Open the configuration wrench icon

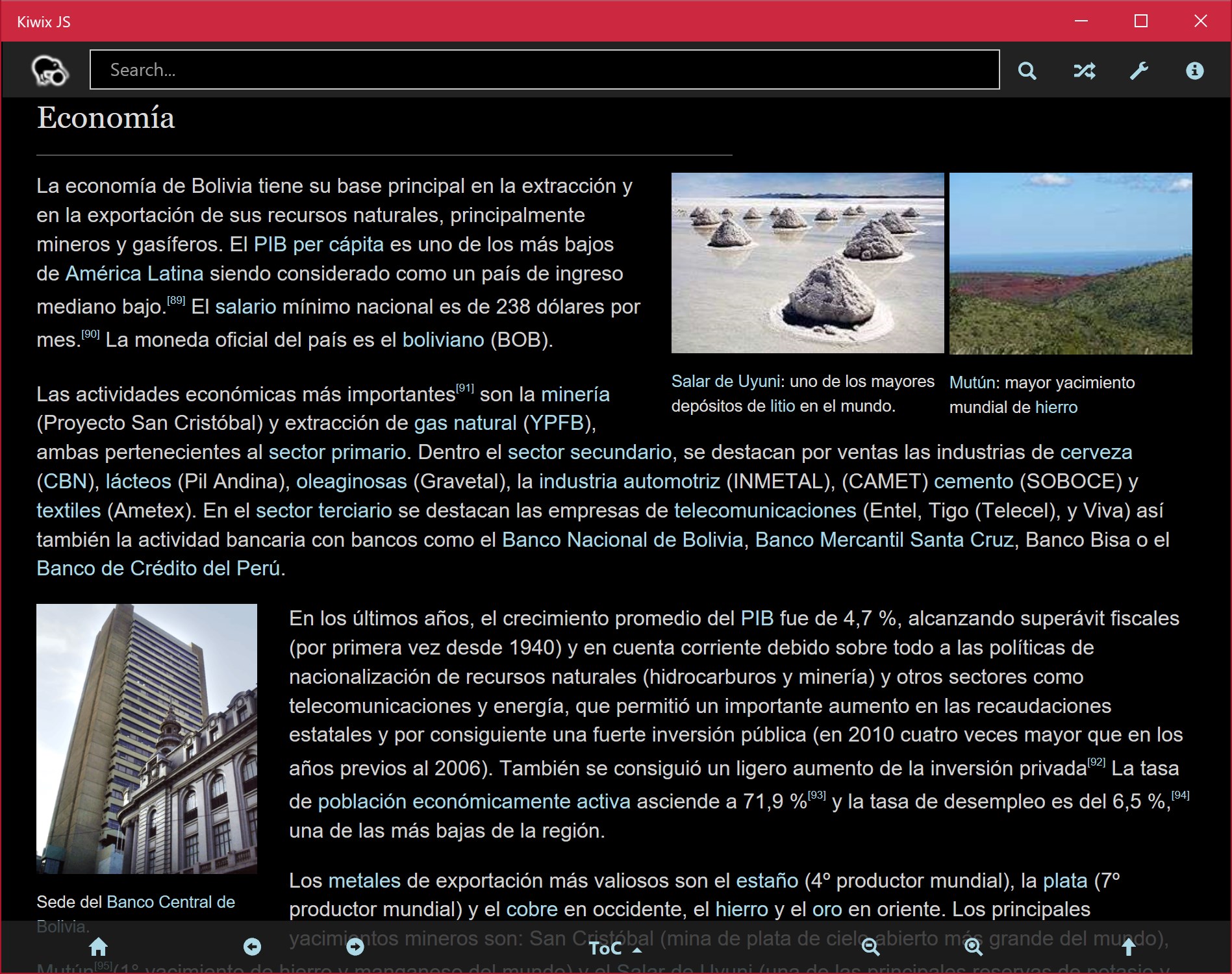[1138, 70]
